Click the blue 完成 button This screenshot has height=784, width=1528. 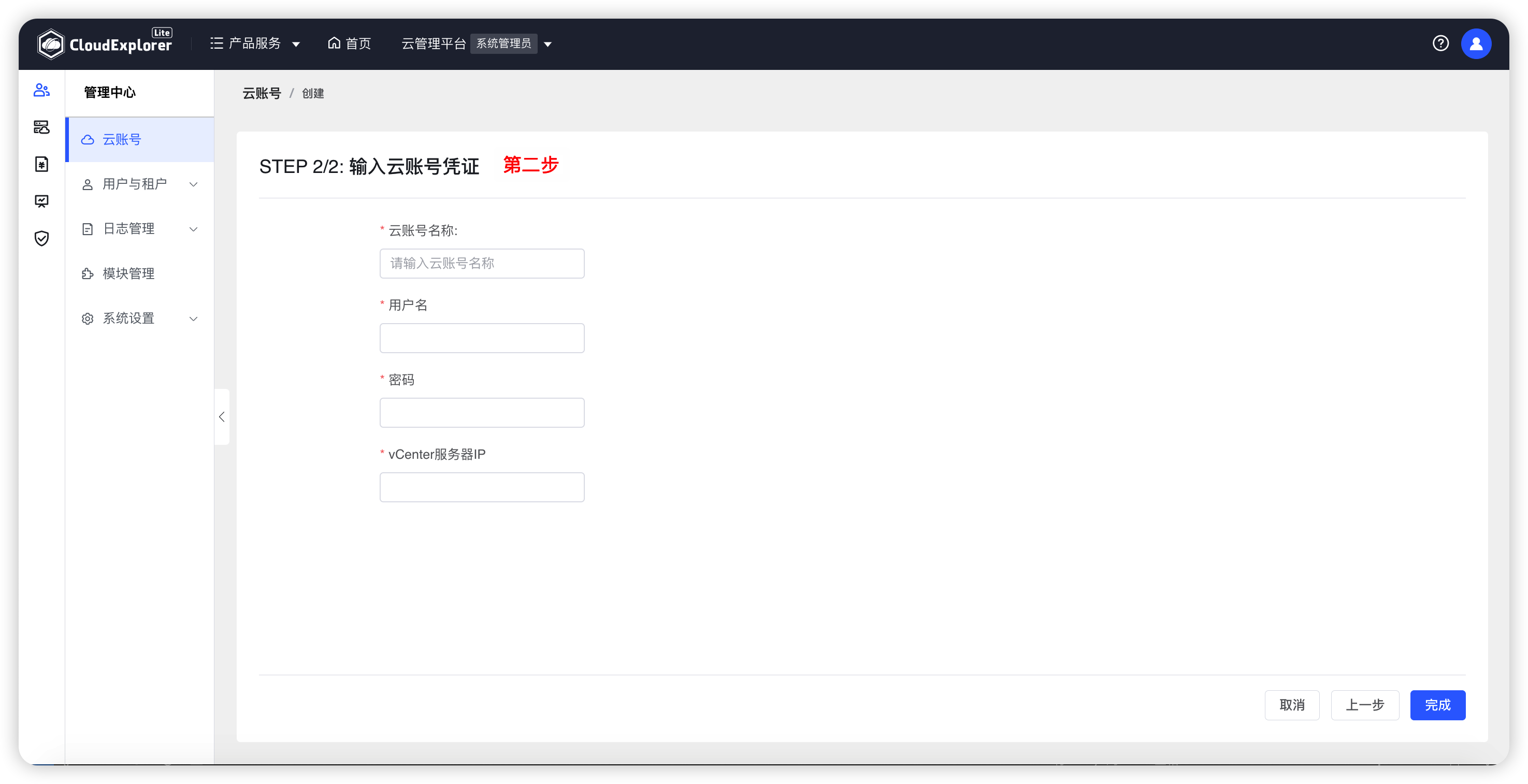click(x=1438, y=705)
